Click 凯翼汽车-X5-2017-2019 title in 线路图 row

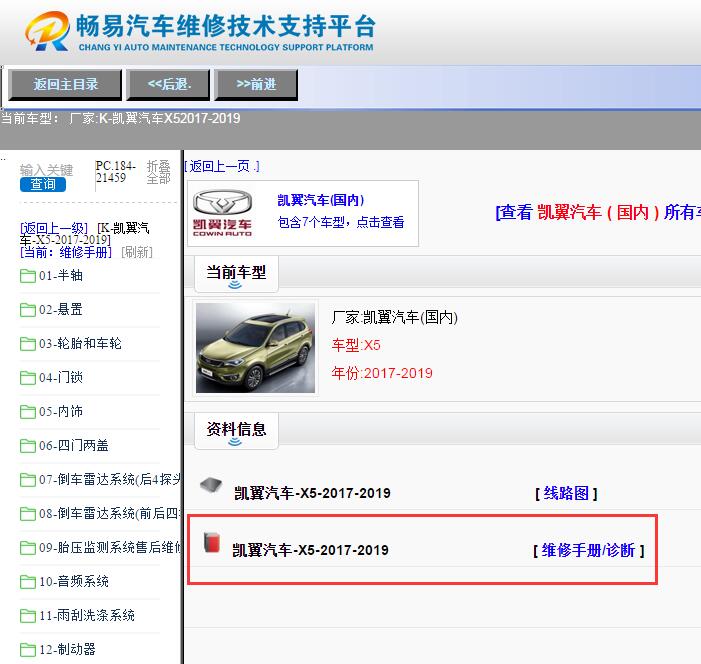click(312, 493)
